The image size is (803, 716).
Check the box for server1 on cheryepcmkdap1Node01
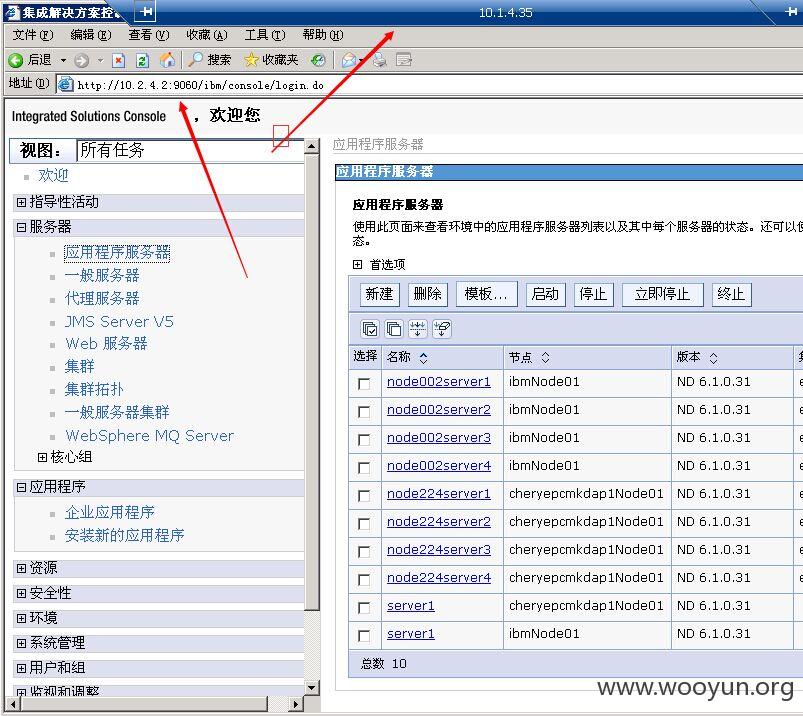pyautogui.click(x=364, y=608)
